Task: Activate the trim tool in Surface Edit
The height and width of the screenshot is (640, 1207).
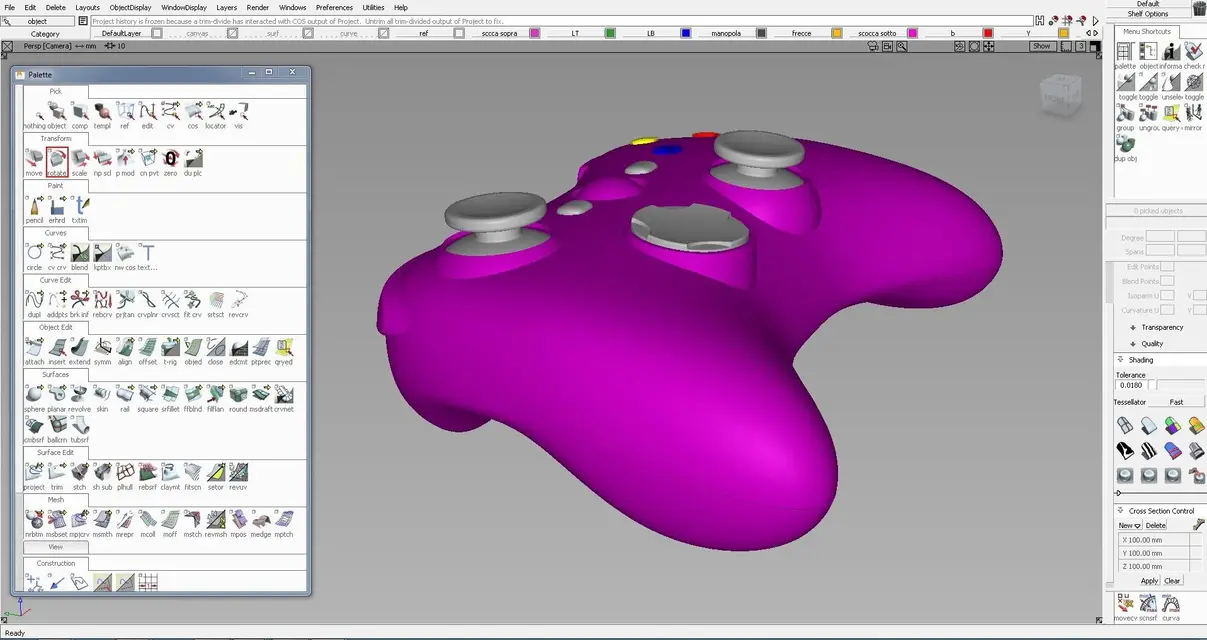Action: click(57, 473)
